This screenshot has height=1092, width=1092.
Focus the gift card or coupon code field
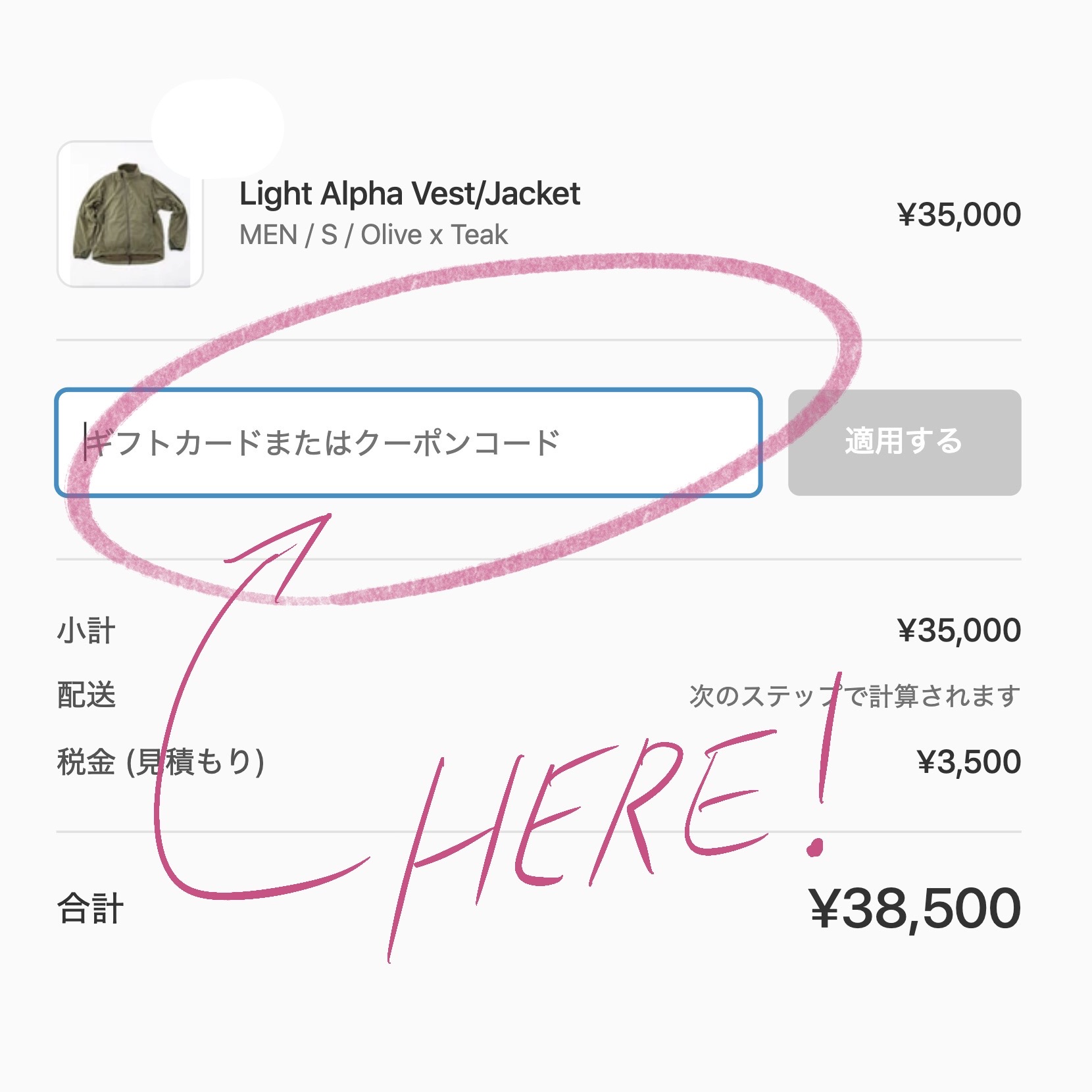click(x=409, y=443)
